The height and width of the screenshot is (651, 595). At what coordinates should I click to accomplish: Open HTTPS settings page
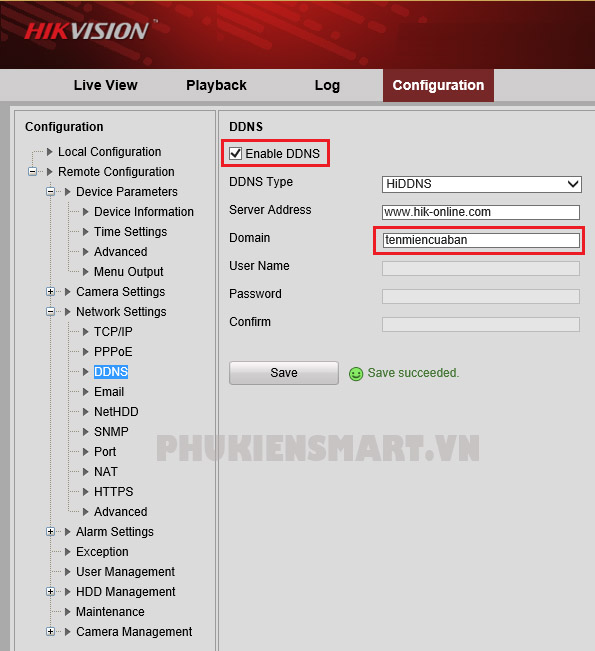113,492
